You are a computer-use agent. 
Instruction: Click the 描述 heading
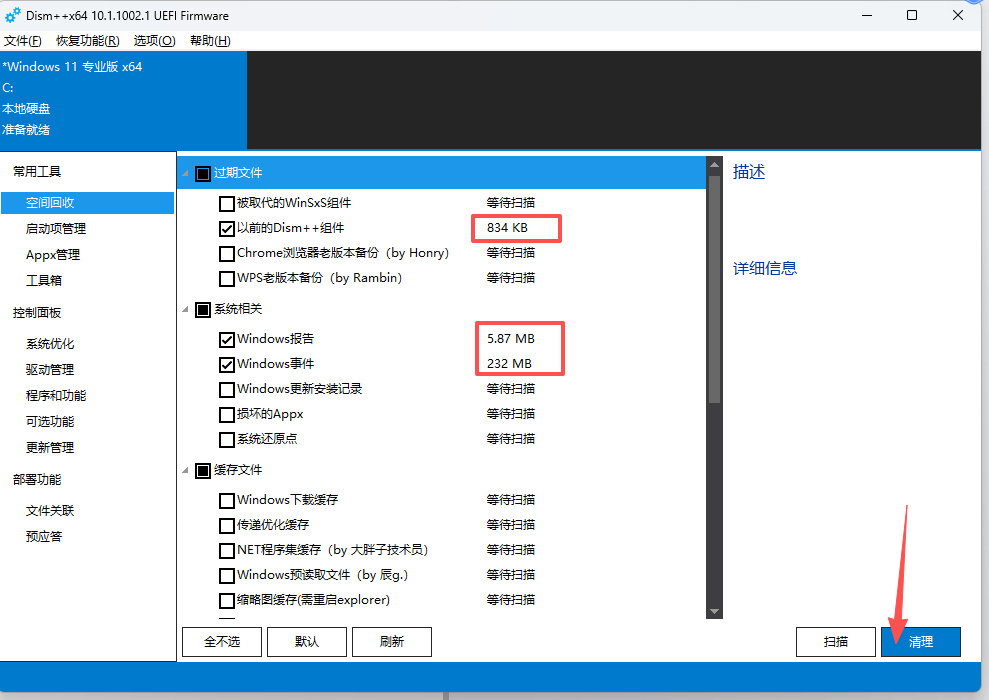(749, 172)
